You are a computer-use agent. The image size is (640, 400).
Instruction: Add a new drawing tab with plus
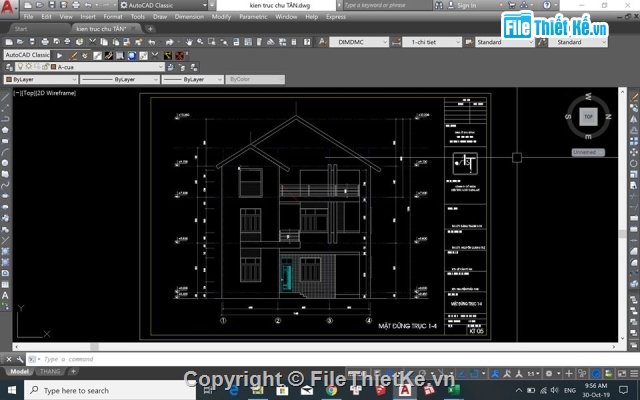tap(150, 29)
